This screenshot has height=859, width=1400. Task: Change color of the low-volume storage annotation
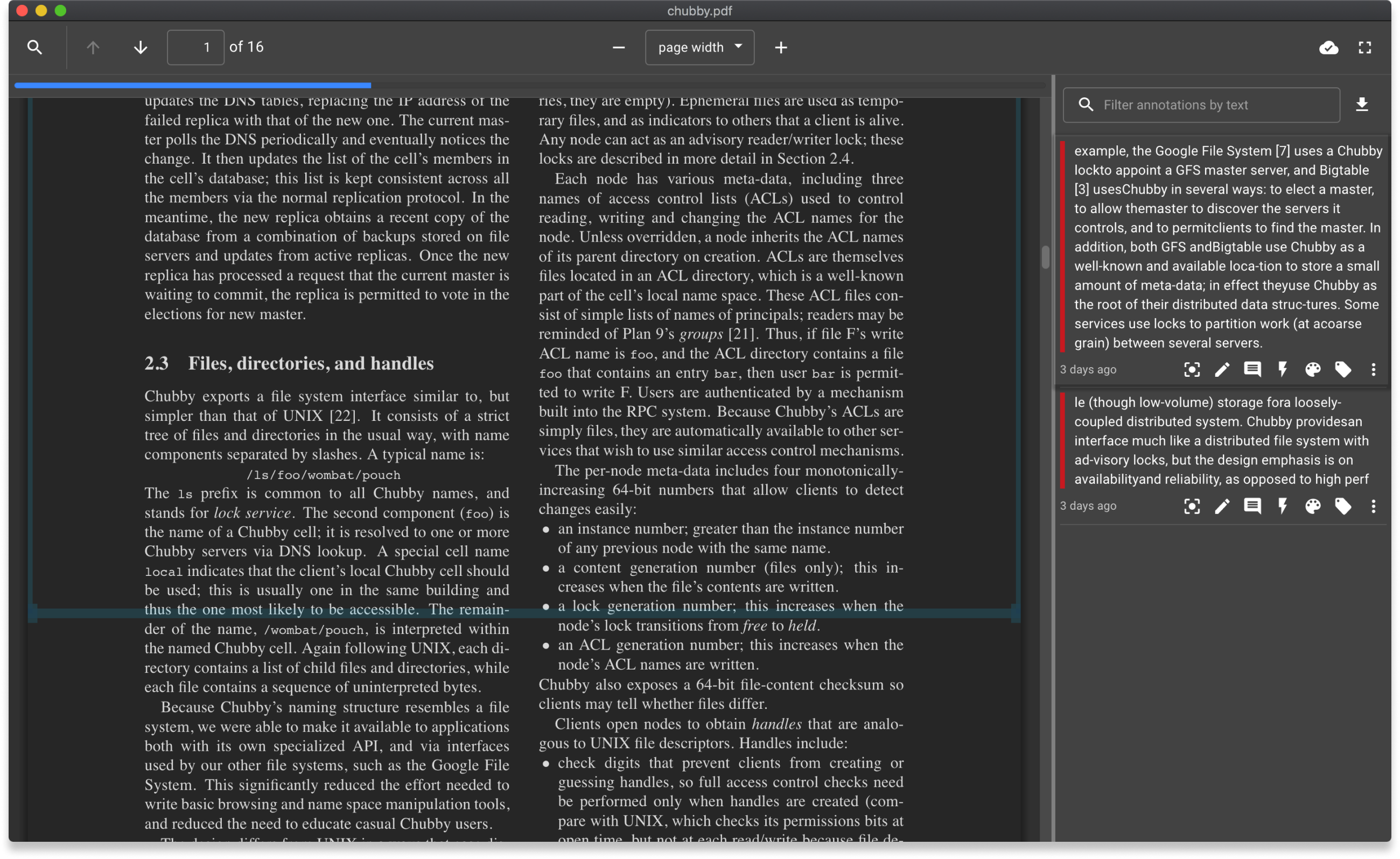(1312, 505)
